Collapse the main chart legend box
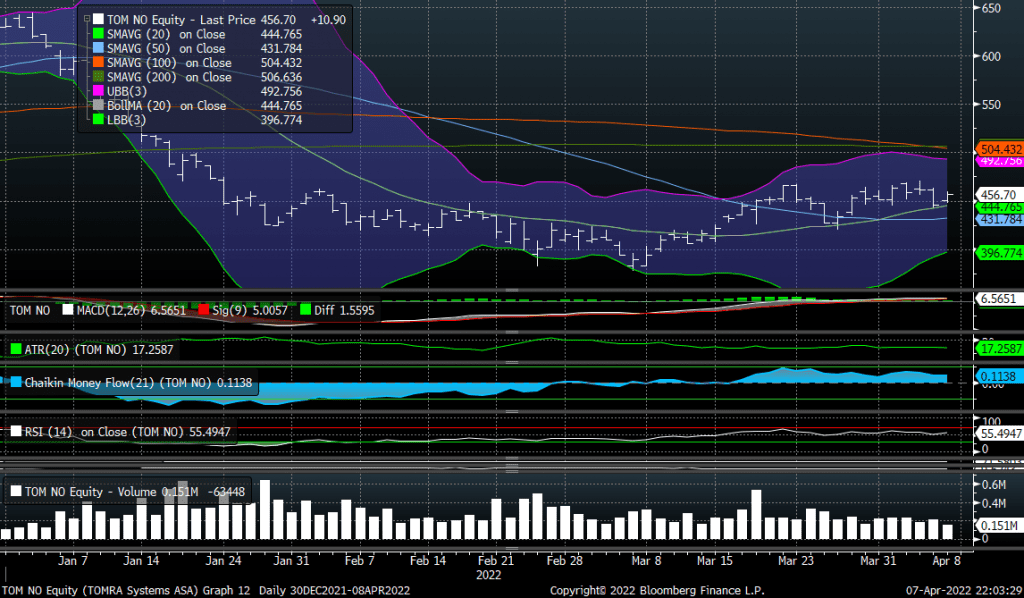1024x598 pixels. coord(86,20)
